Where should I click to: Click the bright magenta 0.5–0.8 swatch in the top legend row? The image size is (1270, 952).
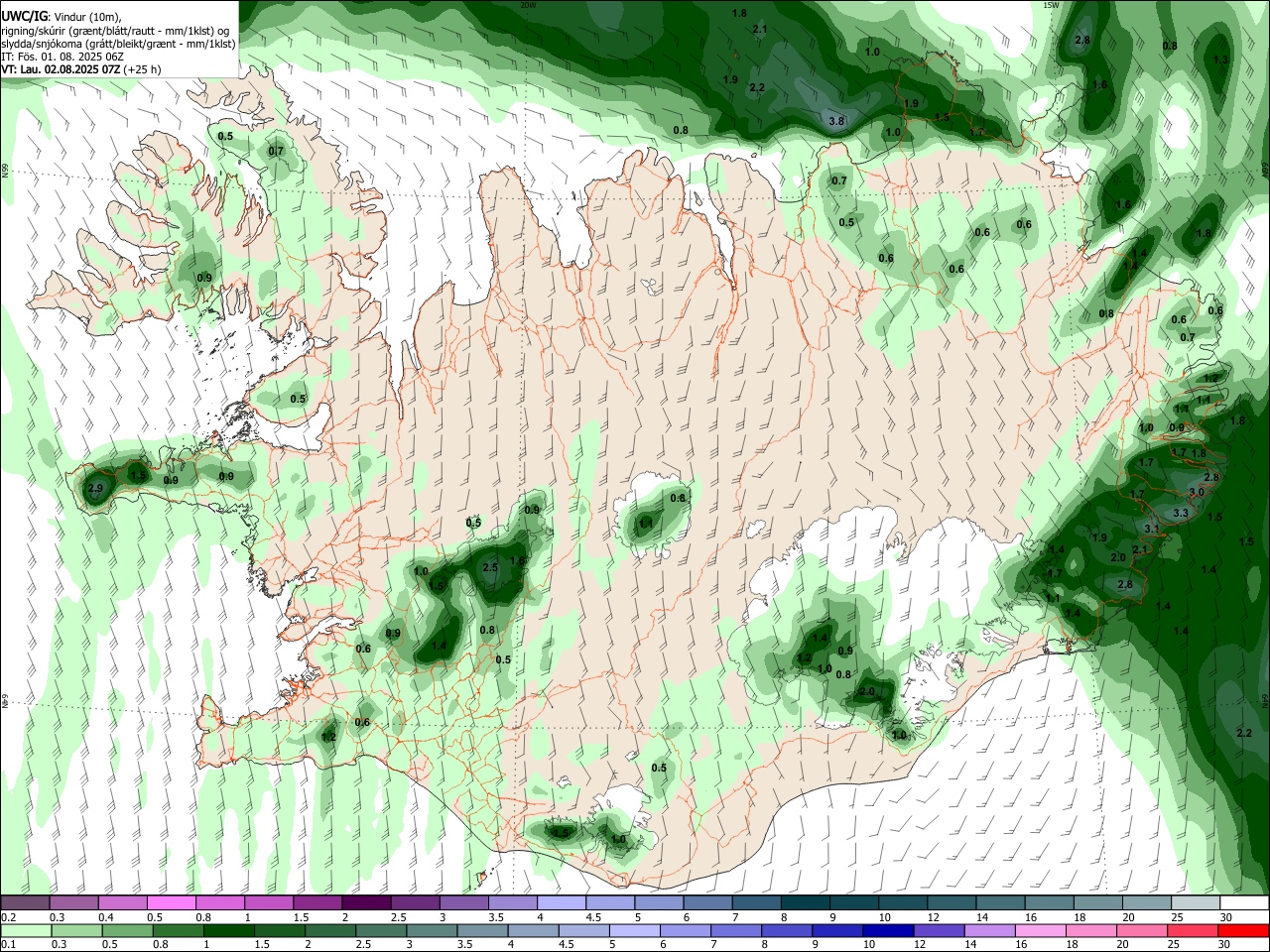[171, 902]
